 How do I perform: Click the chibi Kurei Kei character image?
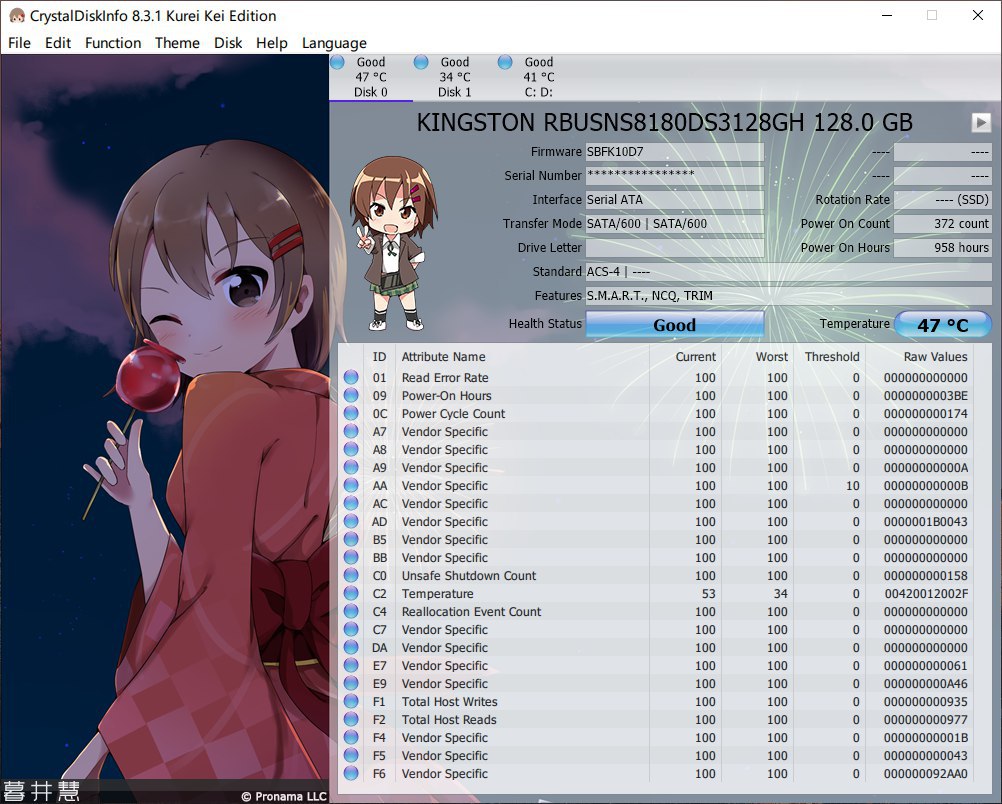coord(393,244)
